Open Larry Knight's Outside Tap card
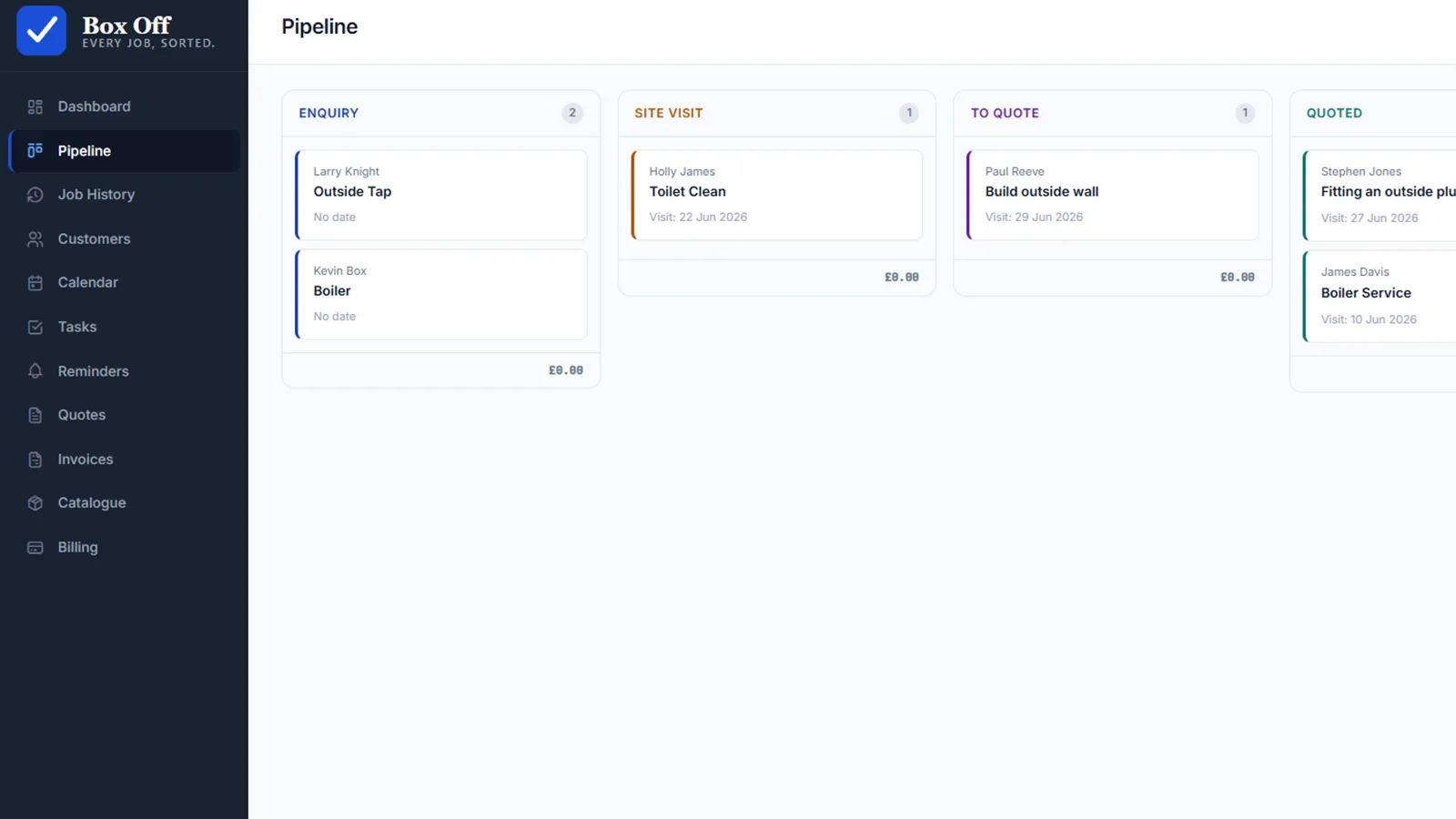This screenshot has height=819, width=1456. 441,195
